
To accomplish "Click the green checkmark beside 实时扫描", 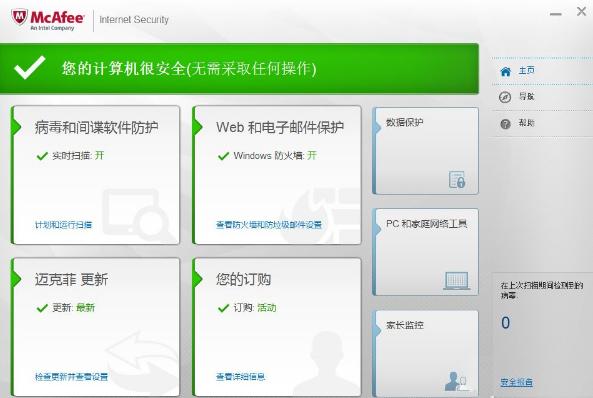I will [42, 155].
